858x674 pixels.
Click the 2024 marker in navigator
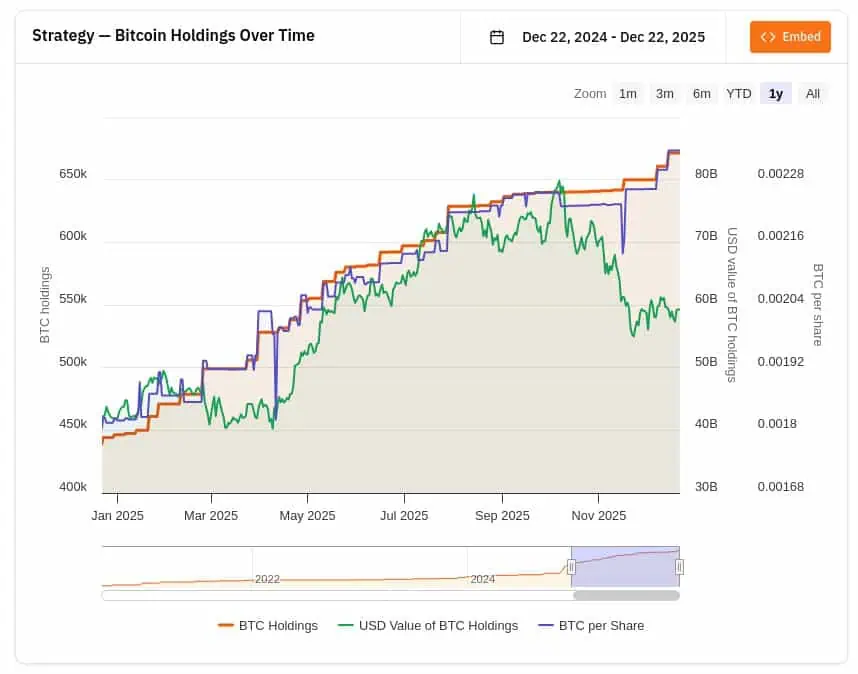pyautogui.click(x=483, y=579)
